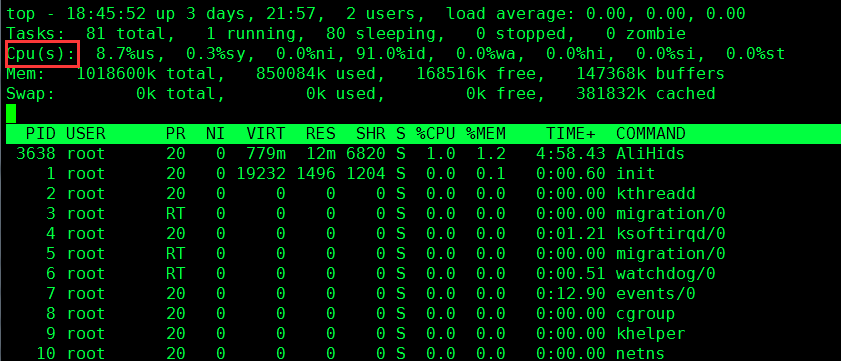Image resolution: width=841 pixels, height=361 pixels.
Task: Click the %MEM column header
Action: 485,134
